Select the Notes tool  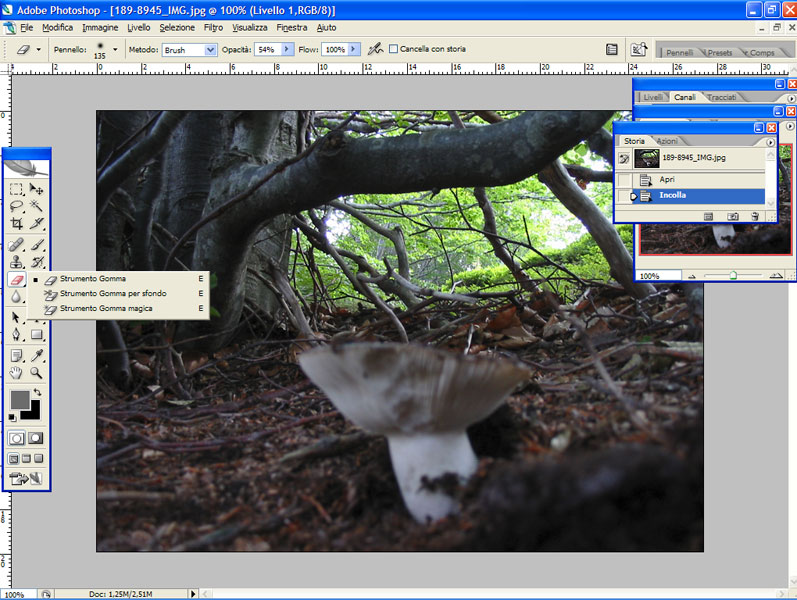tap(16, 356)
